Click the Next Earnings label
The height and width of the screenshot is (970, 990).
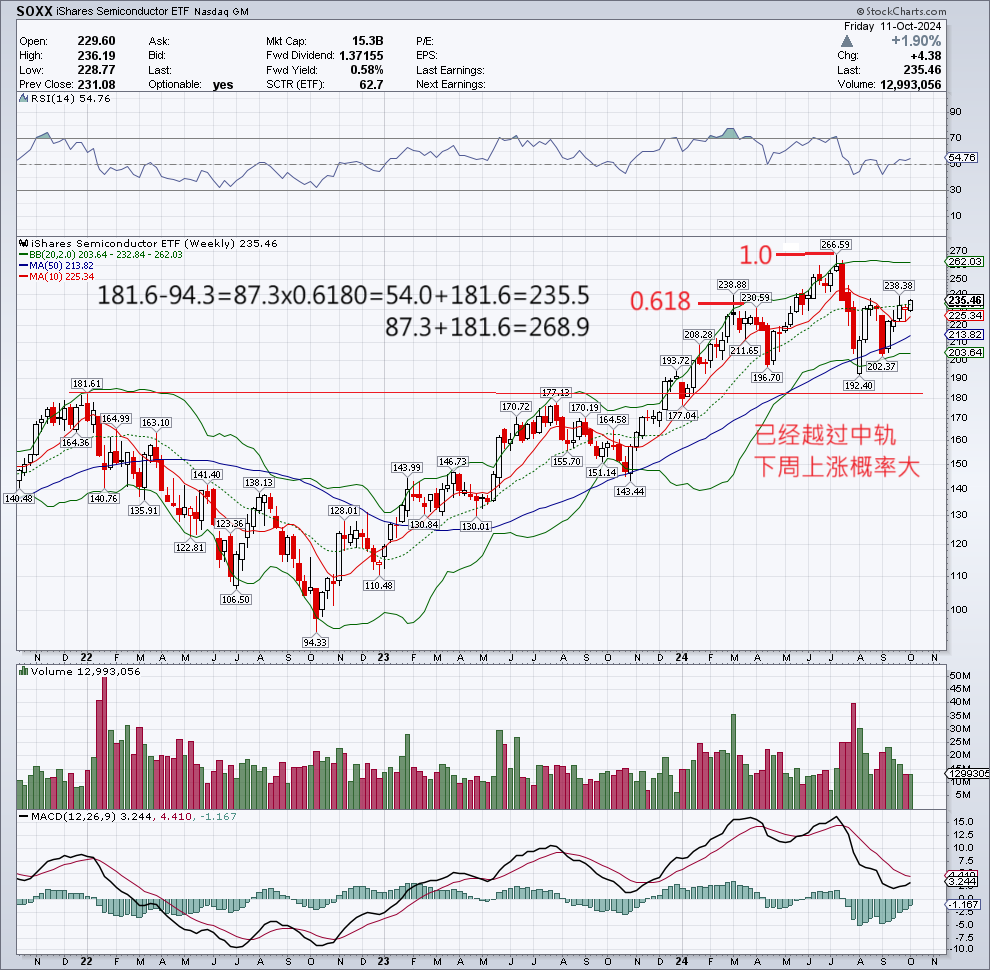tap(450, 85)
